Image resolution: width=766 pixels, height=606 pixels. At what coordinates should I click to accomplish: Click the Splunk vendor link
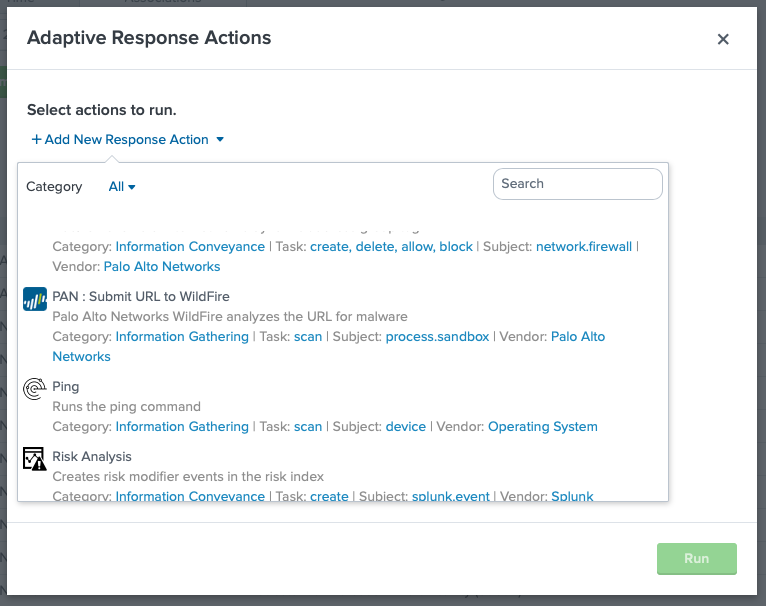[572, 496]
